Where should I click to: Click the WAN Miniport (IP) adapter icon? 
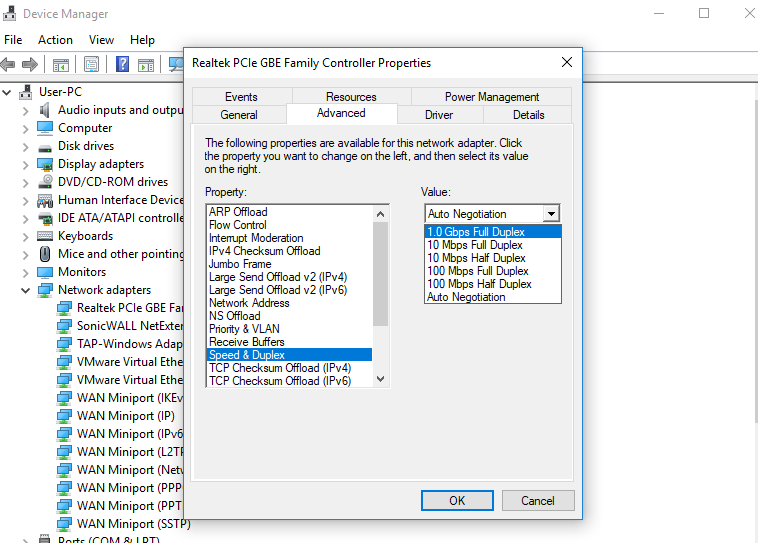tap(64, 416)
